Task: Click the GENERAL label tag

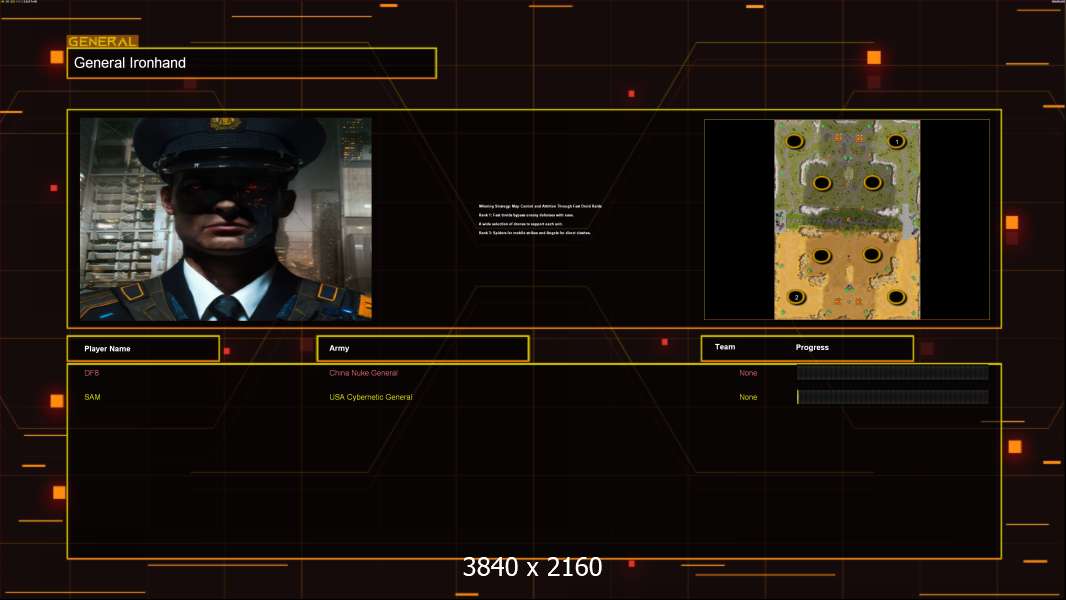Action: pos(103,41)
